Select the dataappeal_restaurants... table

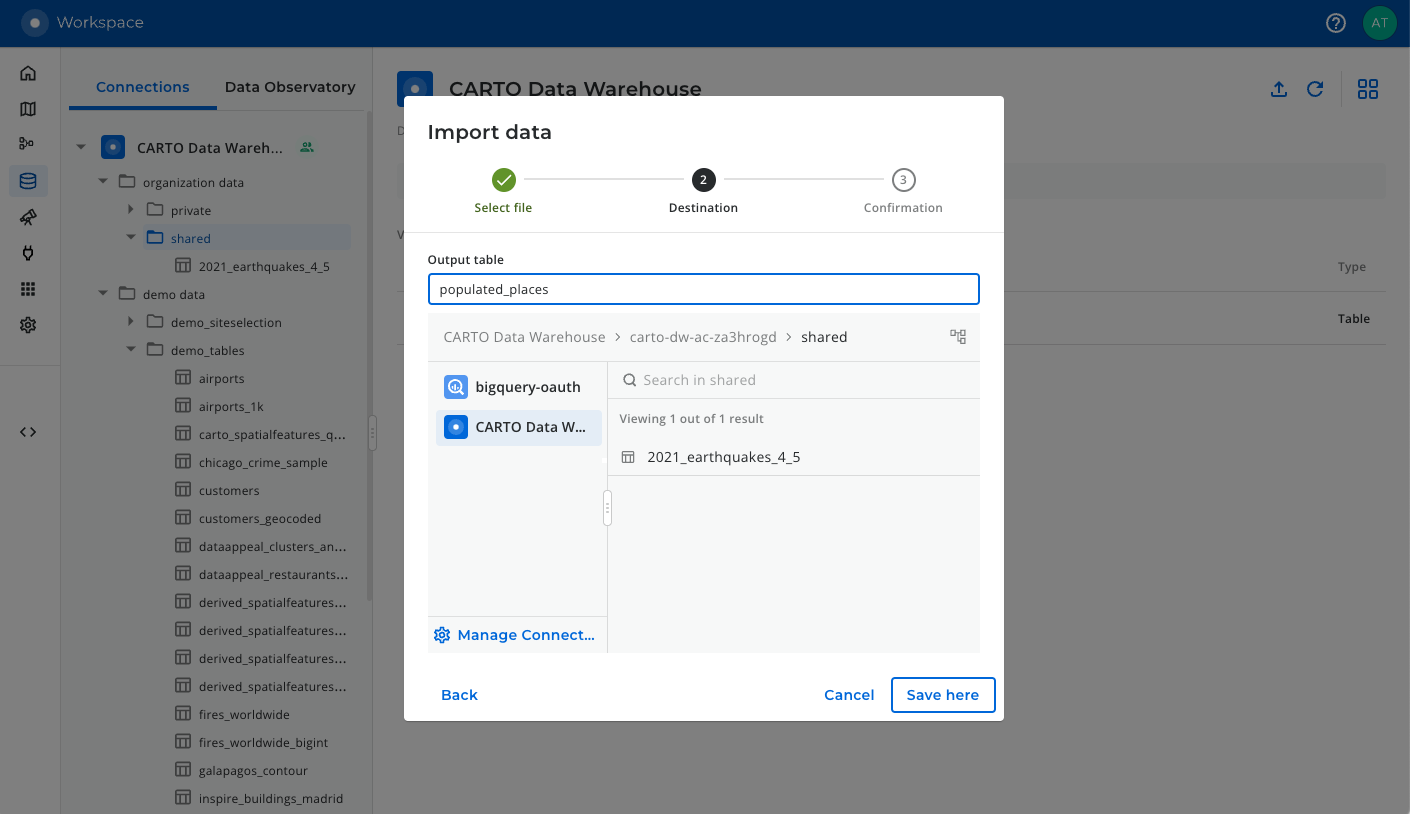pos(272,574)
